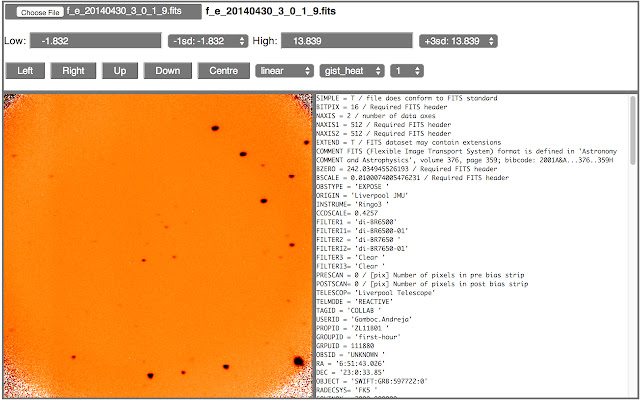Screen dimensions: 640x400
Task: Click the Low value input field
Action: point(95,41)
